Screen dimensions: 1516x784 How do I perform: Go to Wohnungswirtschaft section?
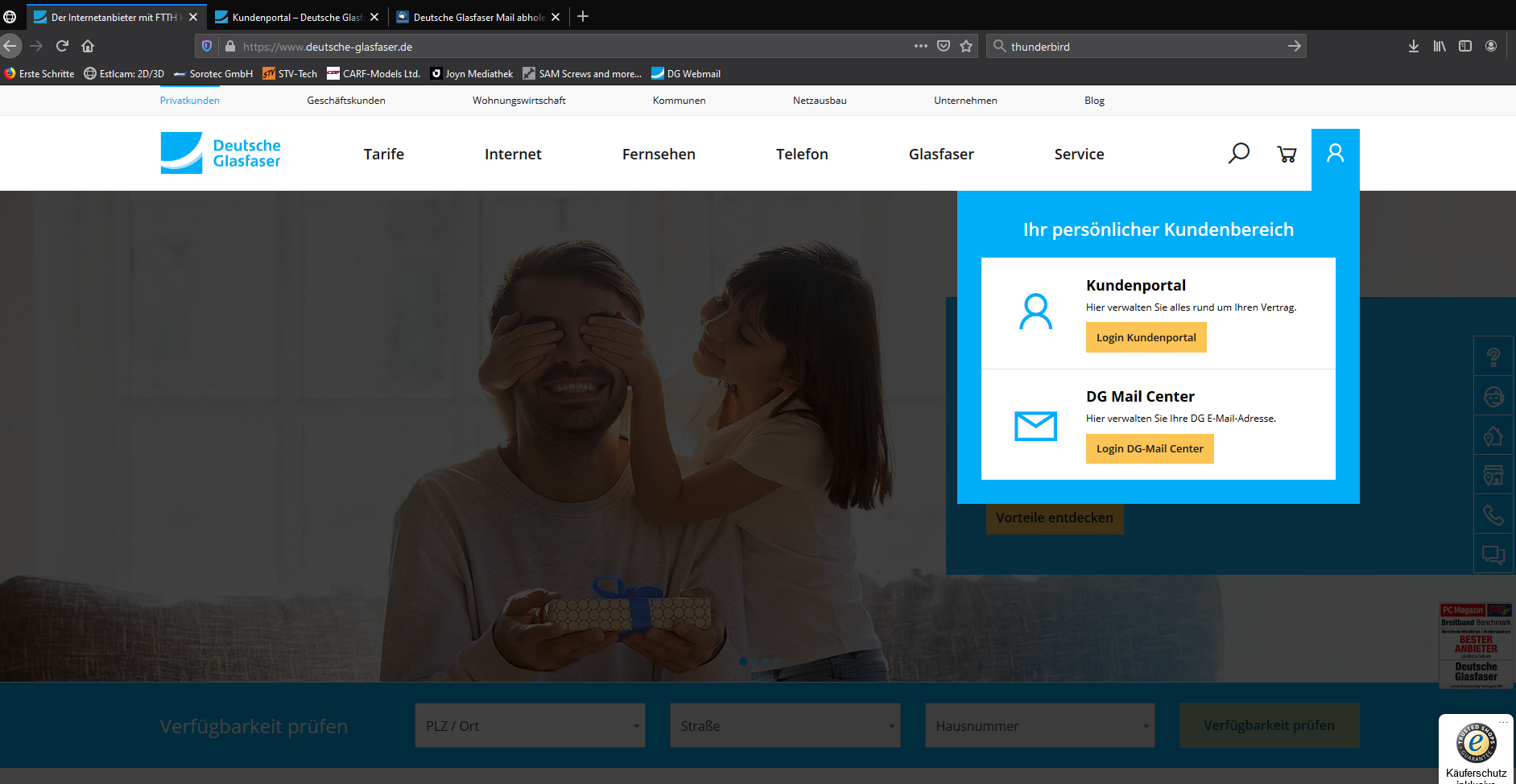(x=519, y=101)
